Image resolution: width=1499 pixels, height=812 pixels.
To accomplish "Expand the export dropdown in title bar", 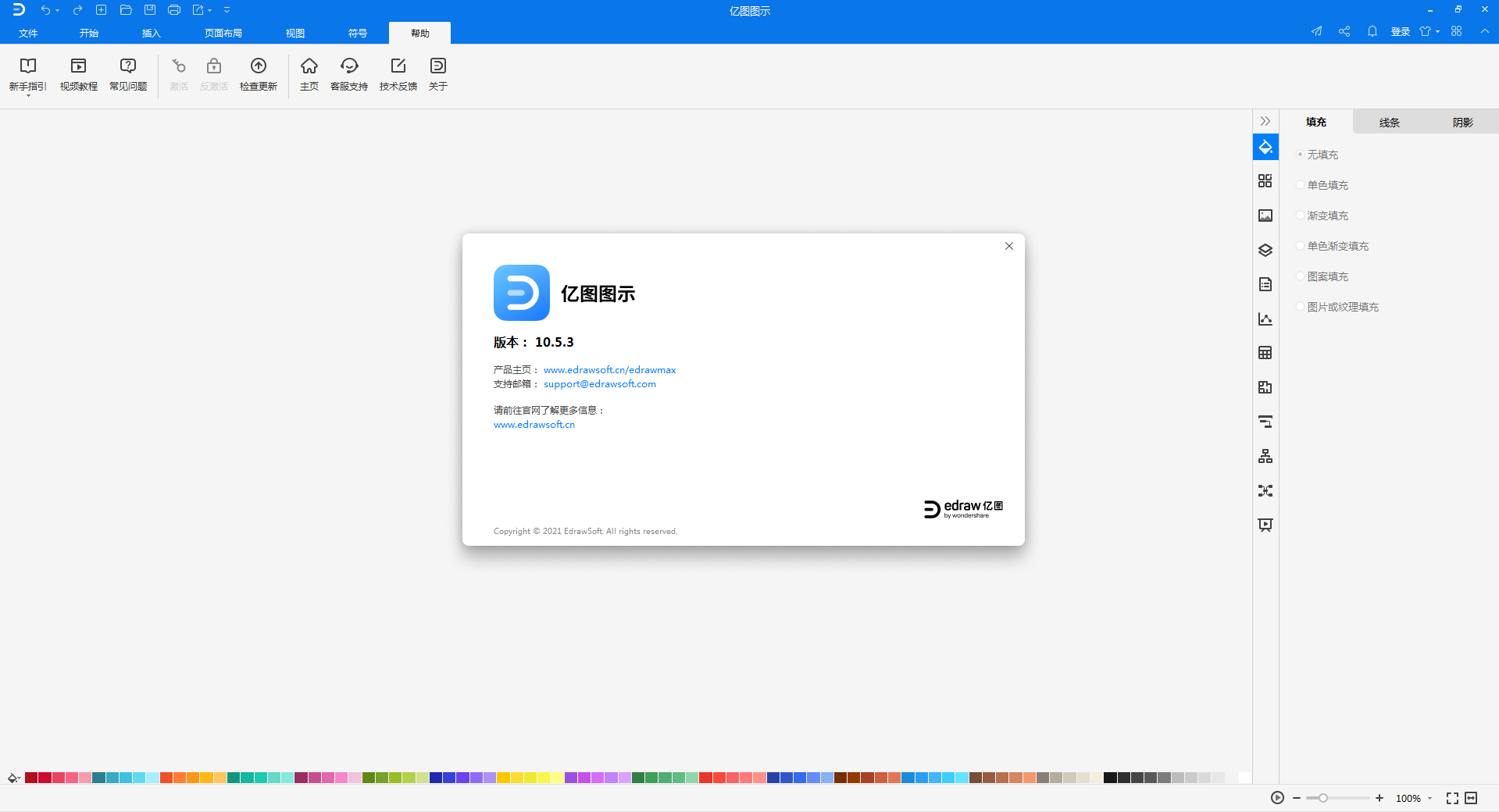I will point(210,10).
